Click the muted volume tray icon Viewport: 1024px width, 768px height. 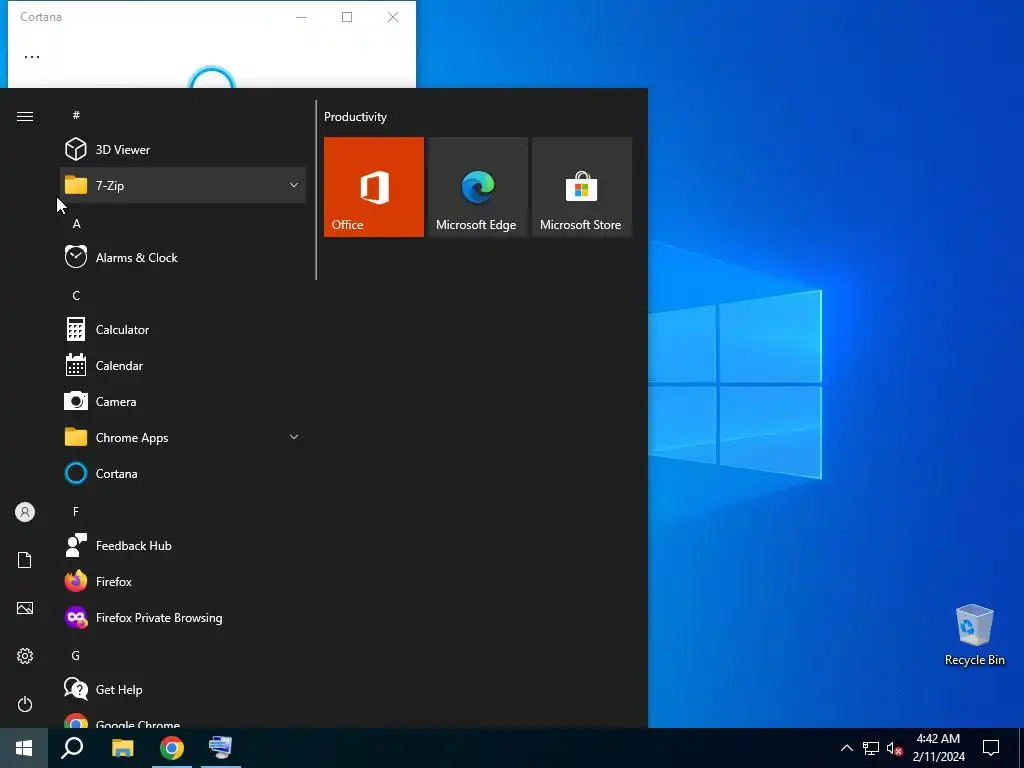[894, 748]
